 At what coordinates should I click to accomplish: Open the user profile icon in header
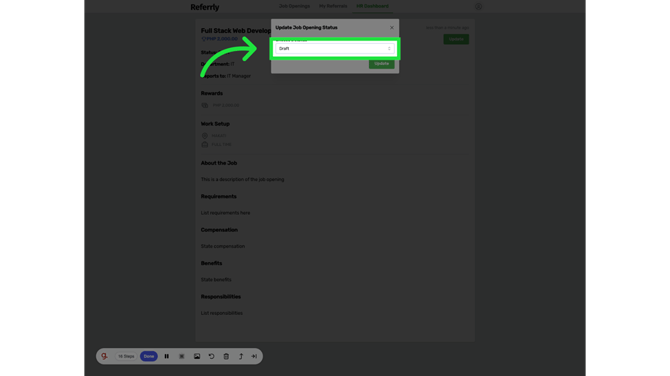click(x=478, y=6)
